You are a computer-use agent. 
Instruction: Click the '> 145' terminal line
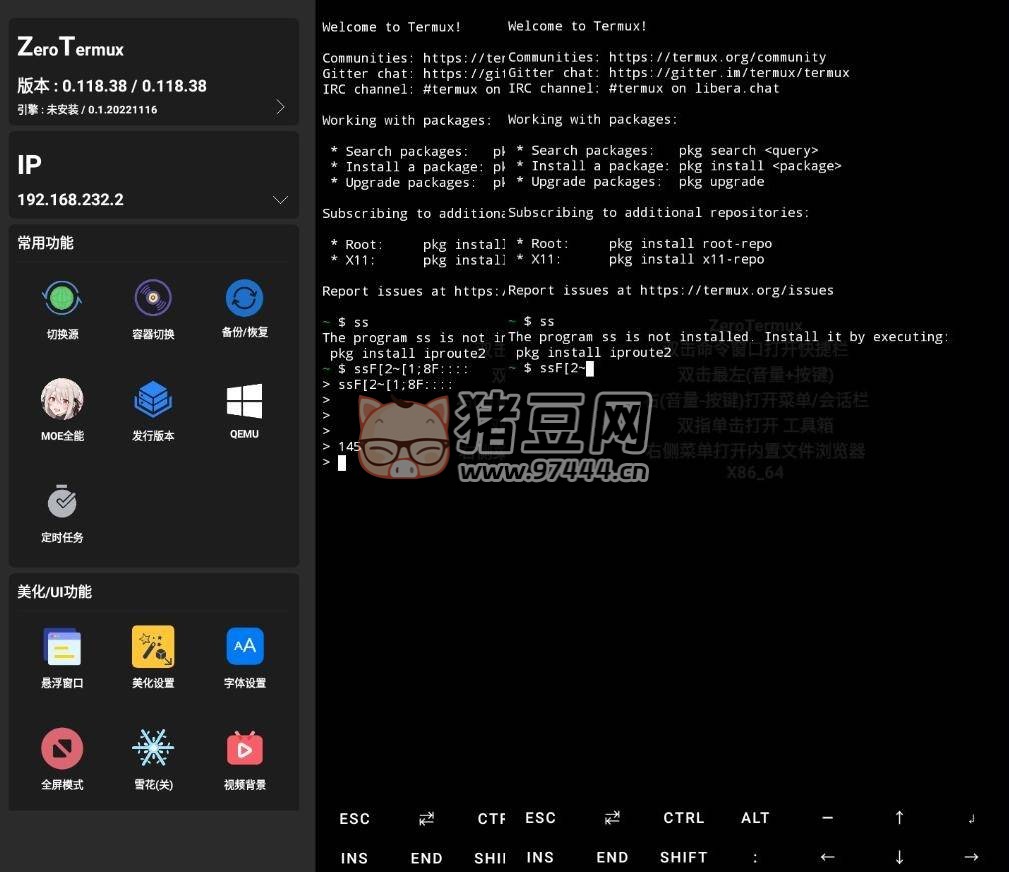pos(341,447)
